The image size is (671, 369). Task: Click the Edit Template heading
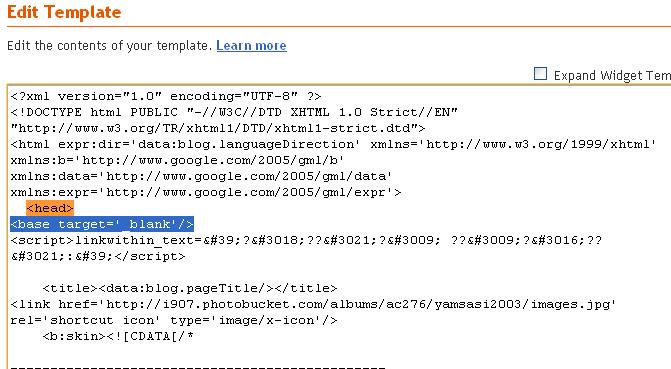[64, 12]
